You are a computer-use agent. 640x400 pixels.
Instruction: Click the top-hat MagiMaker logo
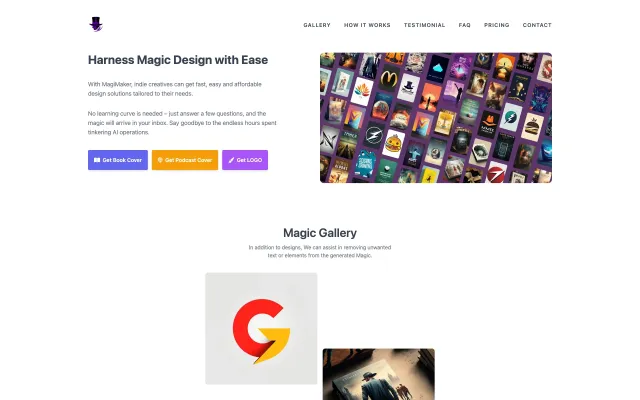(x=96, y=24)
